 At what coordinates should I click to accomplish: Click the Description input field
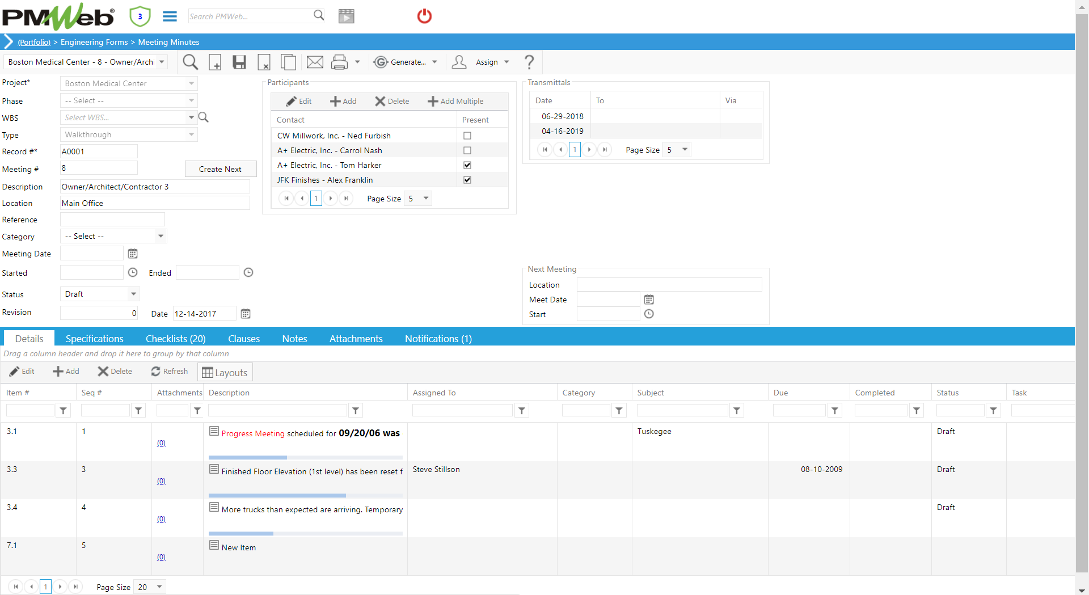pos(154,187)
